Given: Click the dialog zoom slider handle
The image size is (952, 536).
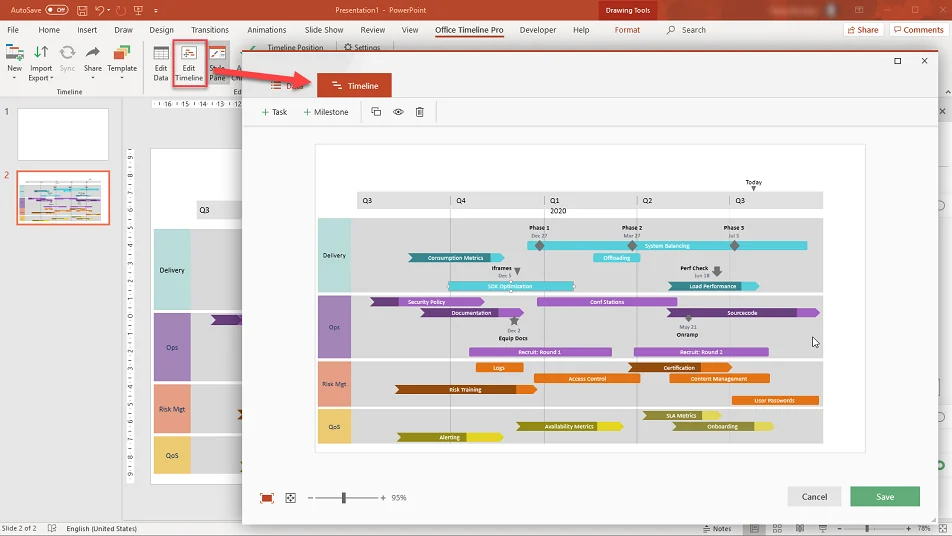Looking at the screenshot, I should pos(344,497).
